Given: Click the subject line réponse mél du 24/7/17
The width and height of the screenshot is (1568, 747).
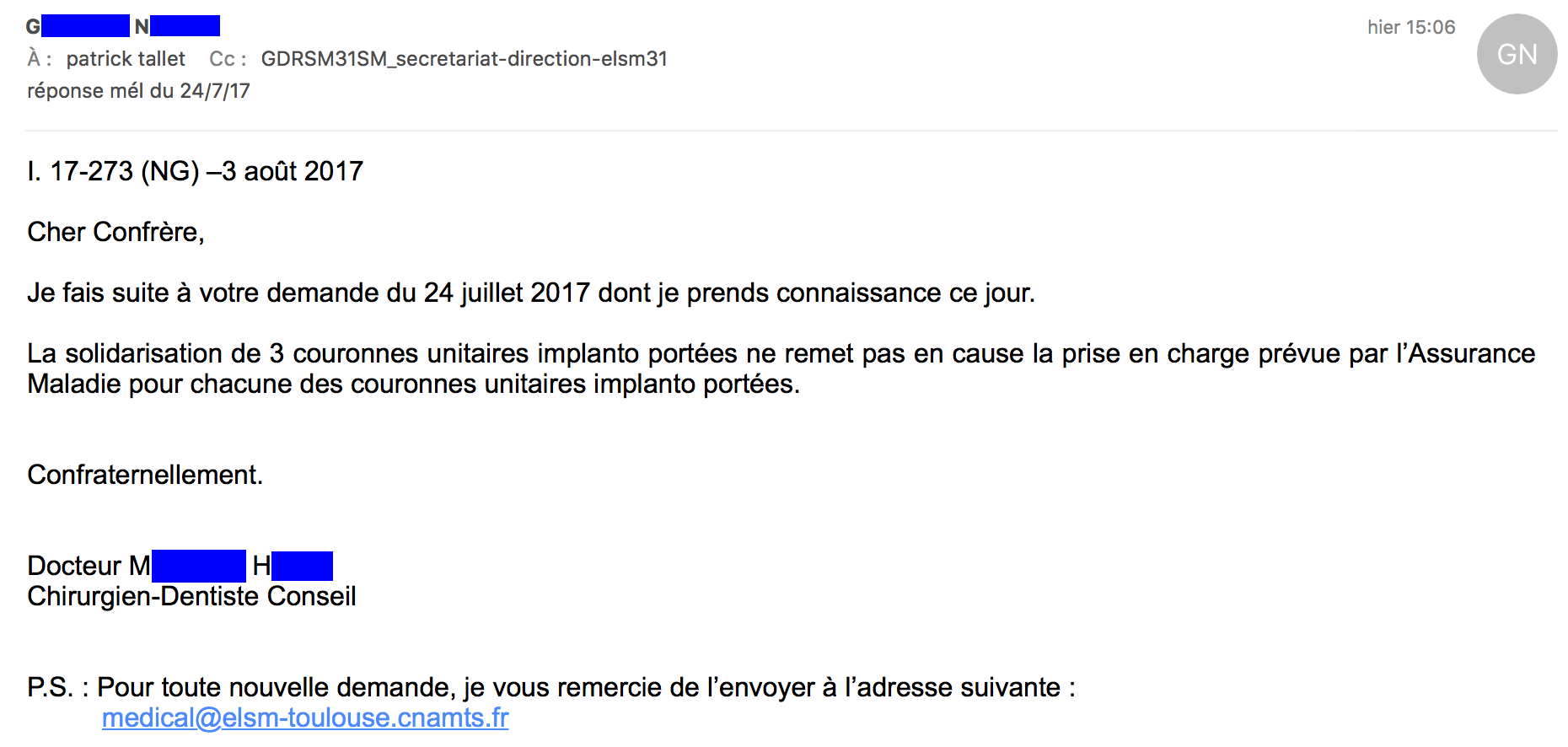Looking at the screenshot, I should point(138,91).
